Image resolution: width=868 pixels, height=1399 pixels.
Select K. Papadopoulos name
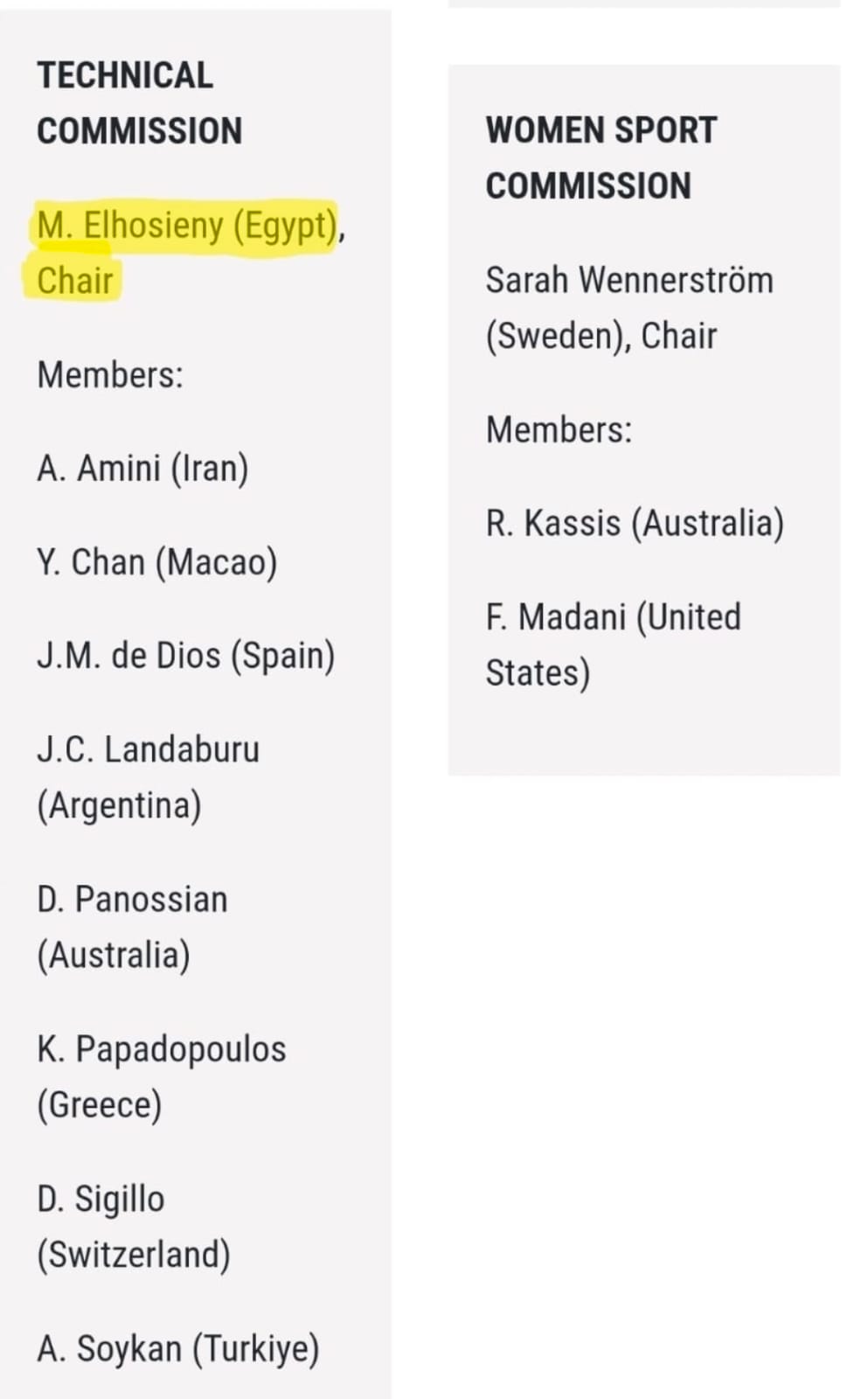point(162,1049)
